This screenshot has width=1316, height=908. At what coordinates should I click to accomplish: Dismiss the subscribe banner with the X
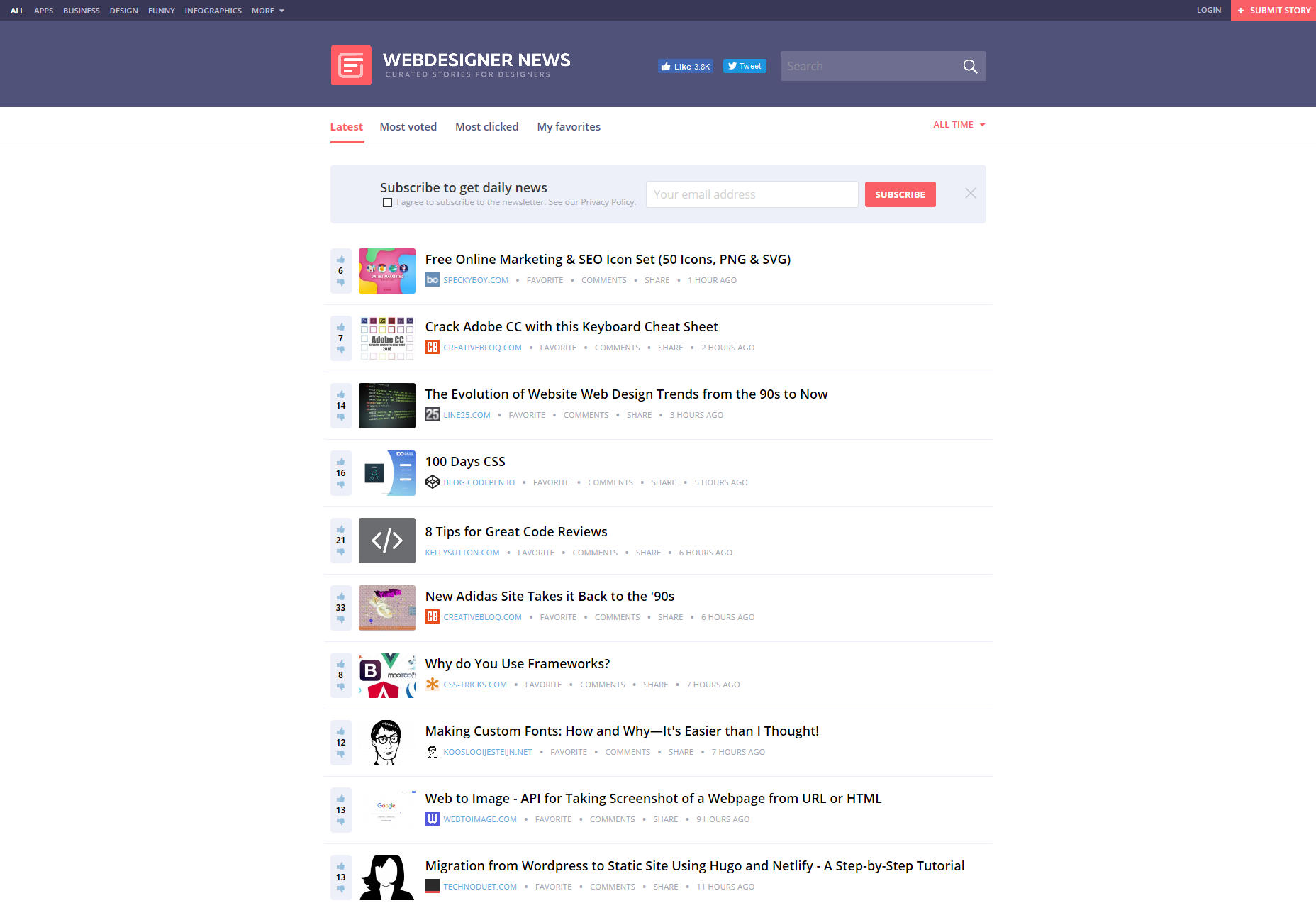[971, 194]
